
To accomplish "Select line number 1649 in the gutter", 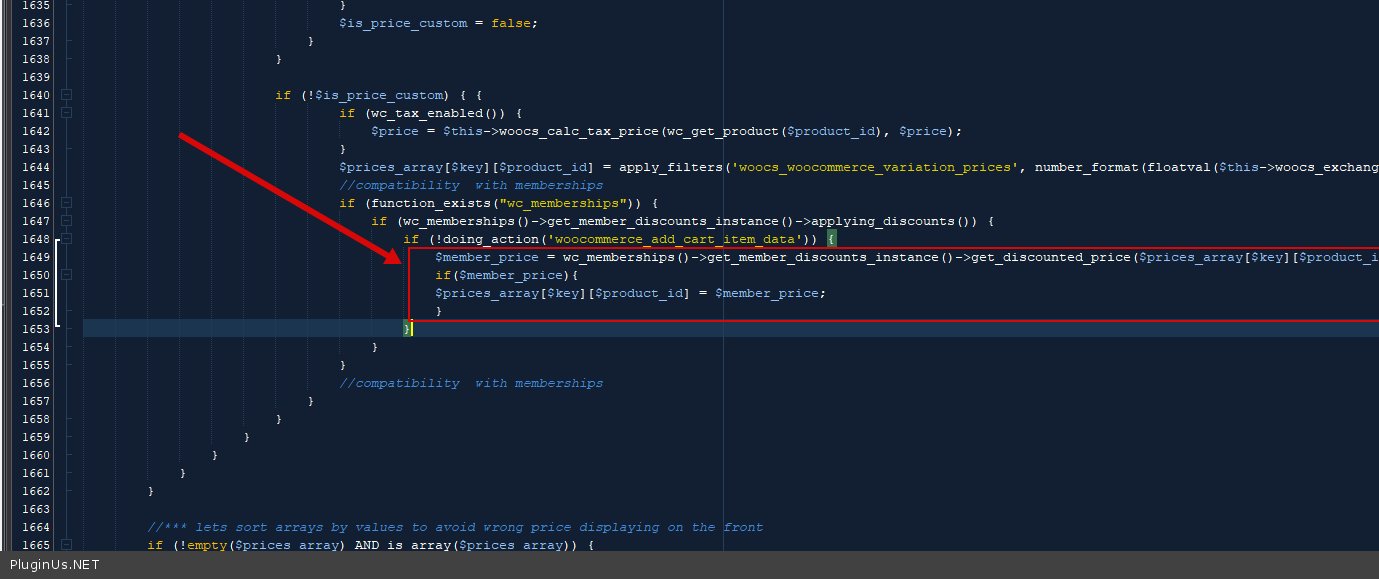I will [x=36, y=257].
